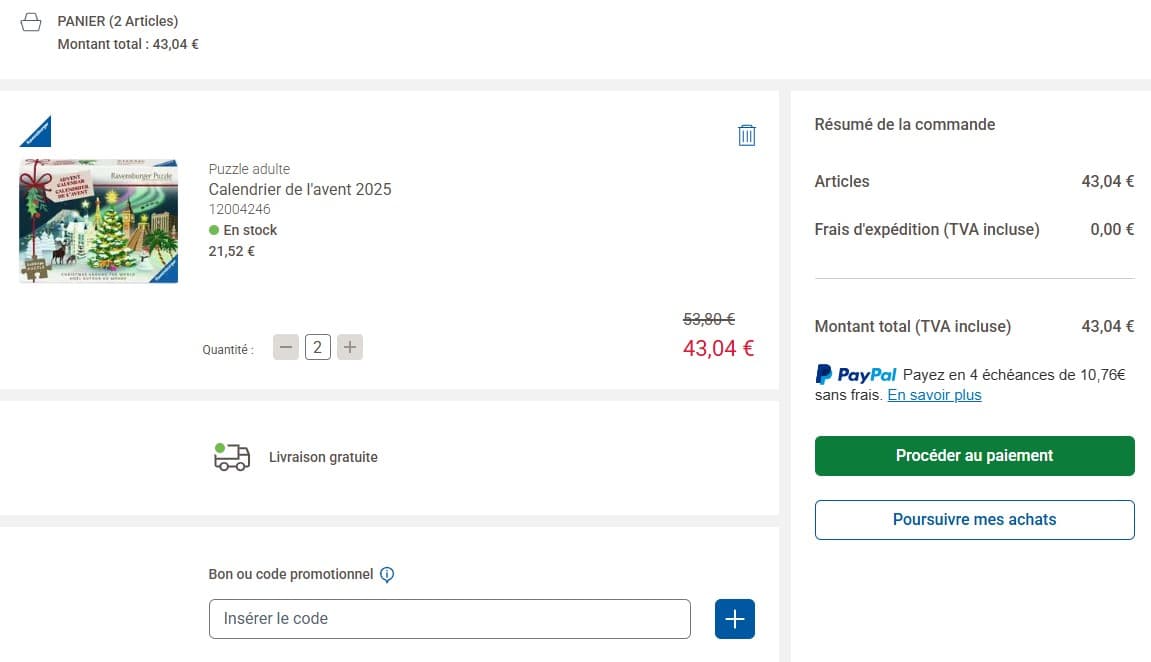
Task: Open the En savoir plus PayPal link
Action: (x=933, y=395)
